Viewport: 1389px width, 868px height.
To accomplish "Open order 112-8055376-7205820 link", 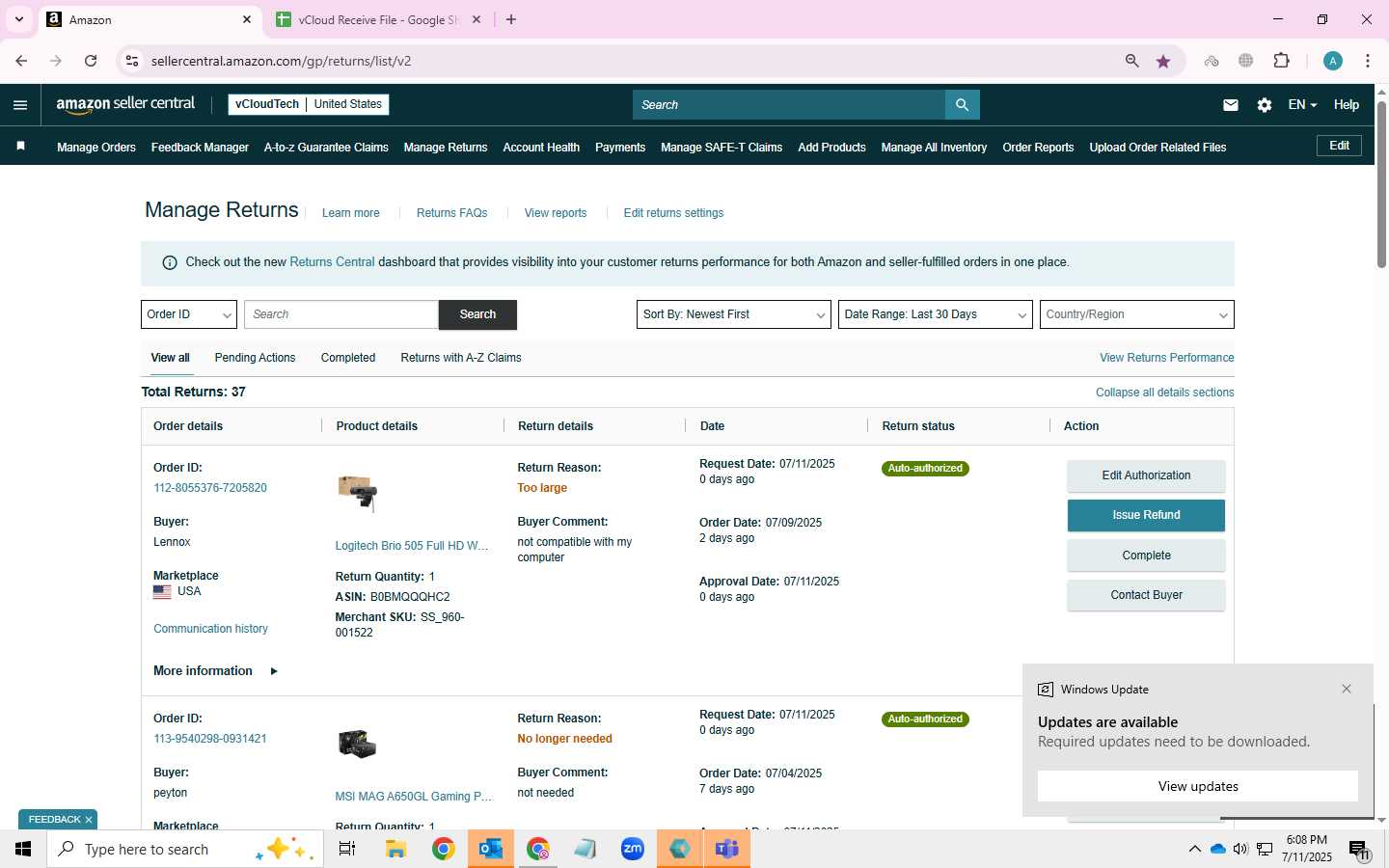I will (x=210, y=488).
